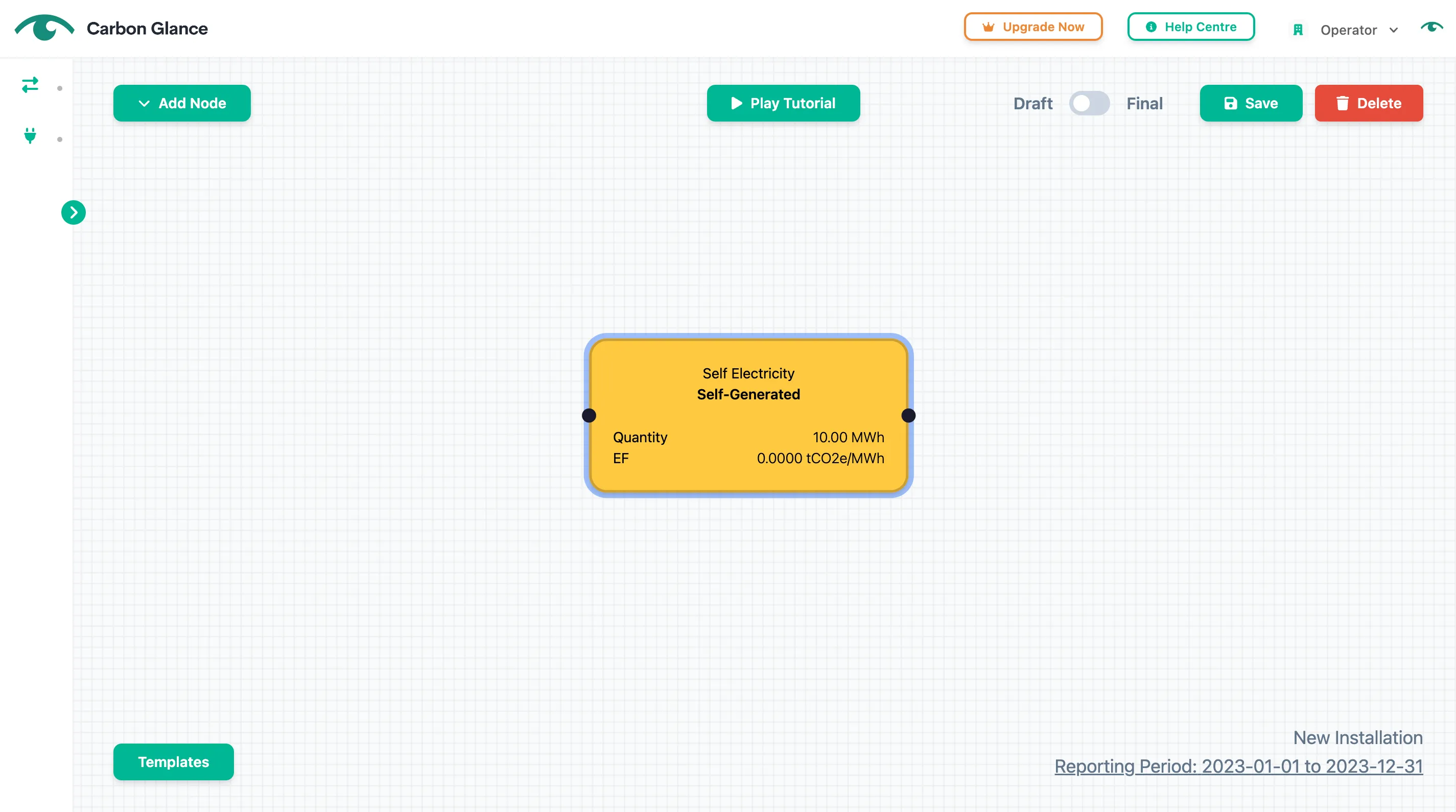
Task: Click the dot beside the swap arrows icon
Action: point(59,88)
